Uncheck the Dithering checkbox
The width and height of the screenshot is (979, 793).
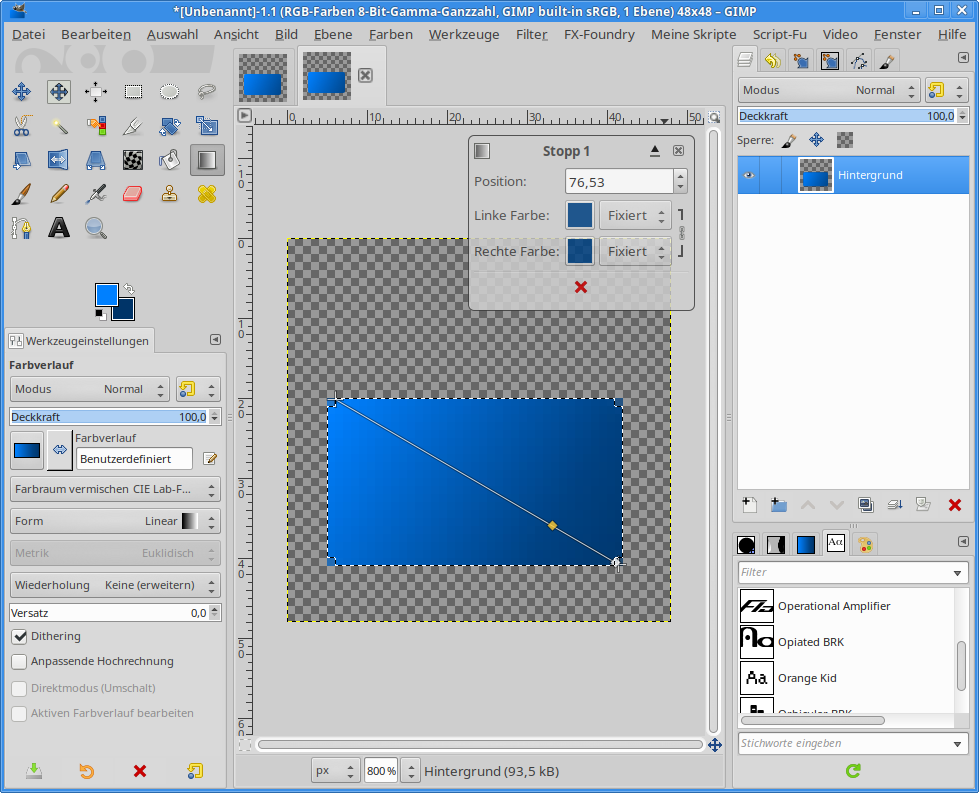pyautogui.click(x=19, y=636)
